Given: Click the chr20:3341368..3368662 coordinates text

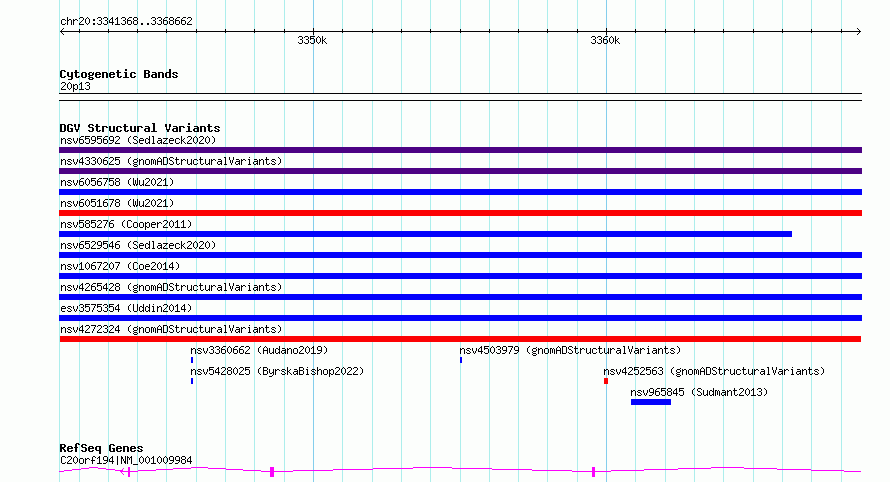Looking at the screenshot, I should (126, 21).
